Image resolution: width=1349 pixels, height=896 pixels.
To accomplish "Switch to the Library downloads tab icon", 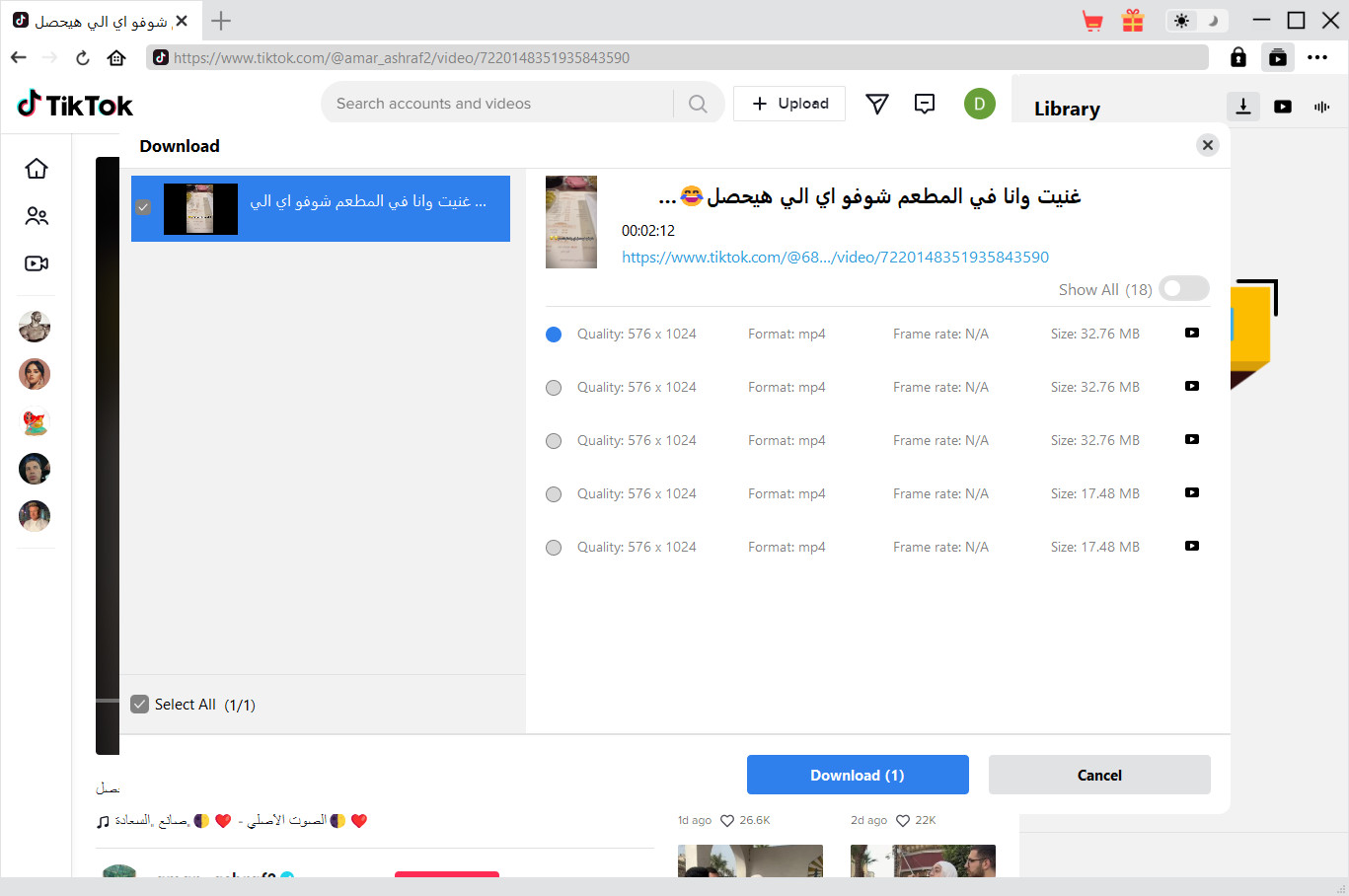I will [x=1243, y=107].
